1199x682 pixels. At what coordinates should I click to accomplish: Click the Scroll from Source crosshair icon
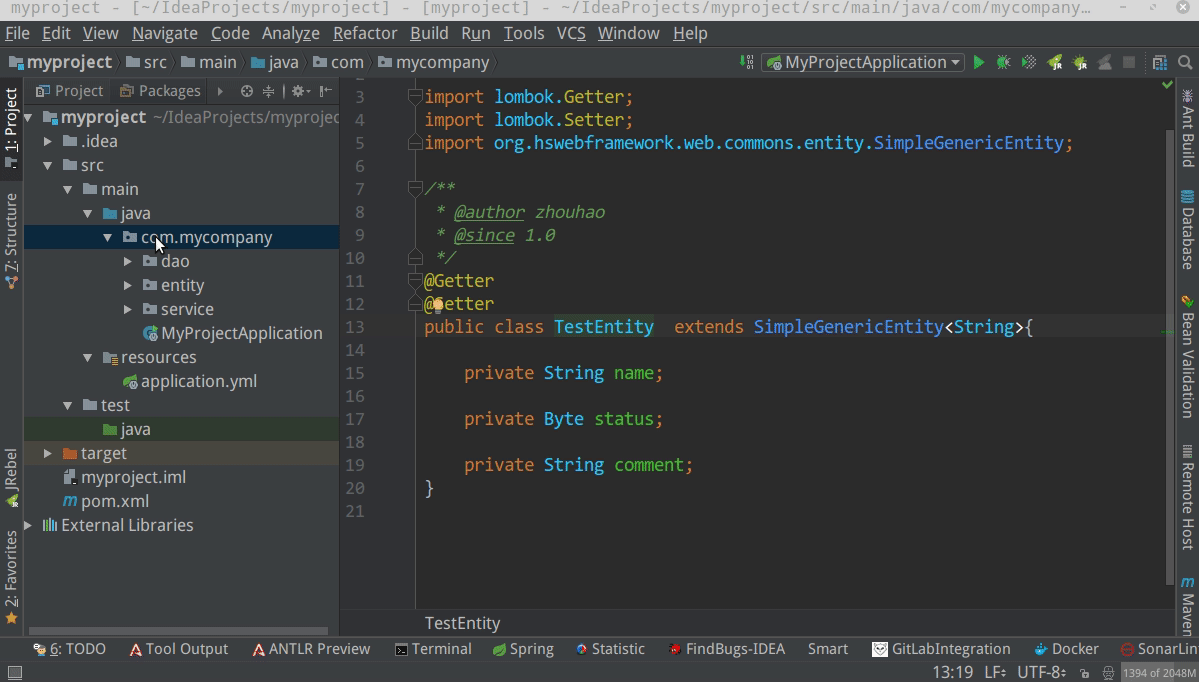246,91
